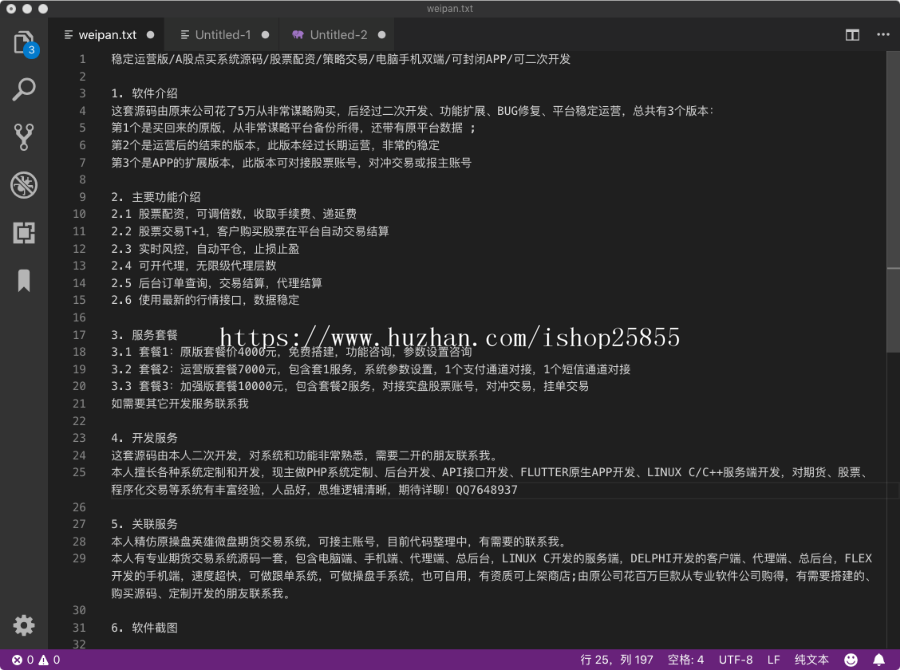Viewport: 900px width, 670px height.
Task: Split the editor with layout icon
Action: 852,35
